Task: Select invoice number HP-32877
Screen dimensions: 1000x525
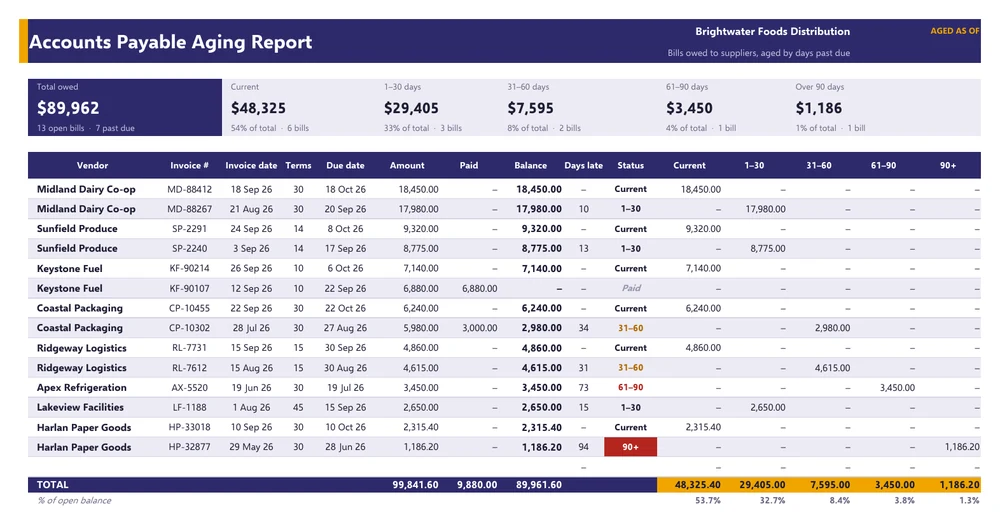Action: click(x=189, y=447)
